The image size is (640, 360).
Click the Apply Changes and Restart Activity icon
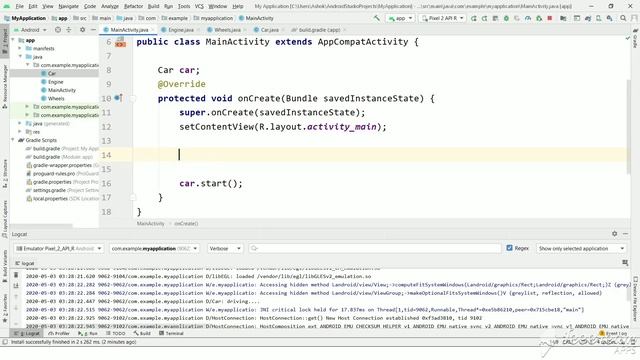(485, 18)
